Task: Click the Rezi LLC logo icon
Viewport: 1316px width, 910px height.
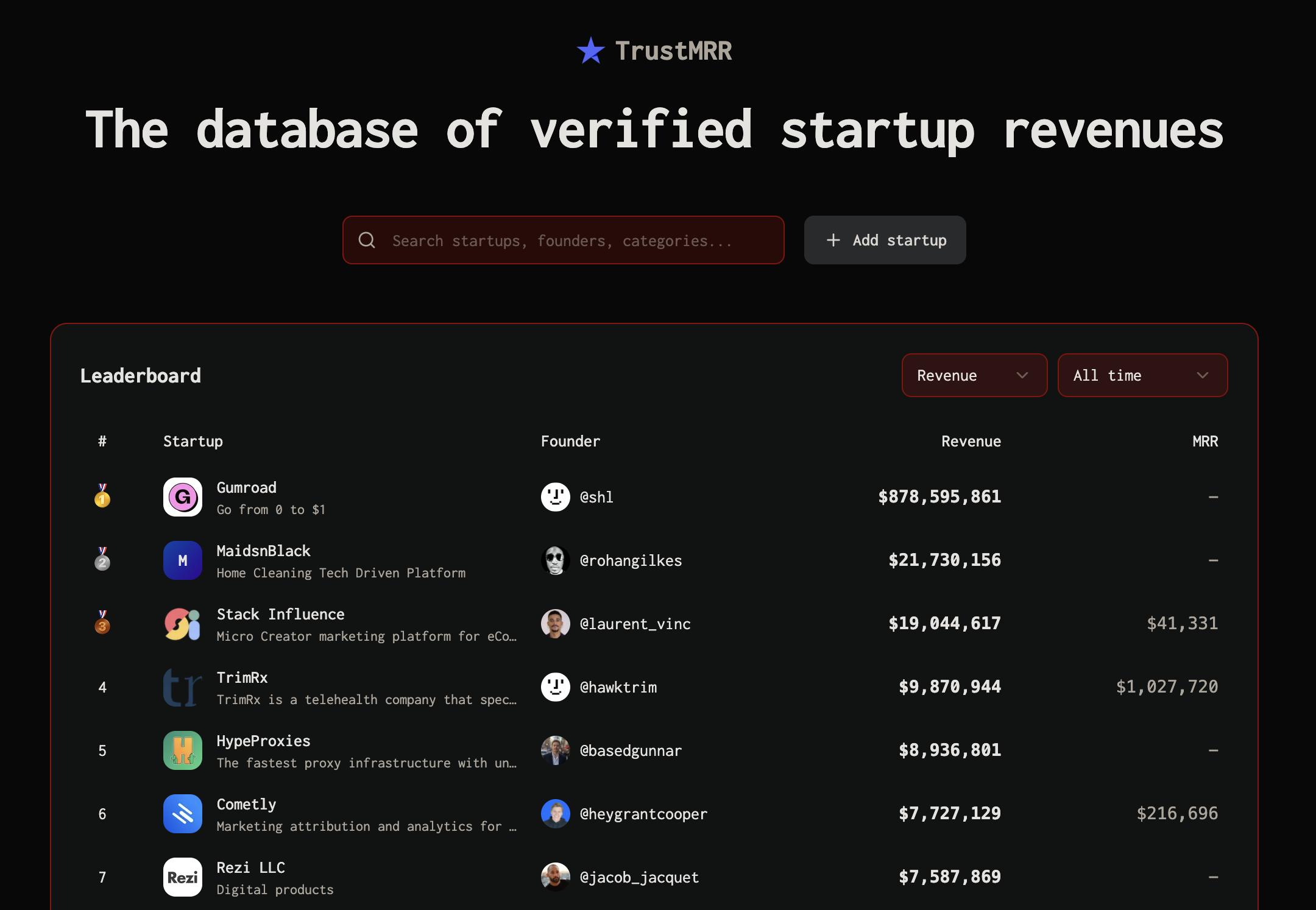Action: (x=182, y=877)
